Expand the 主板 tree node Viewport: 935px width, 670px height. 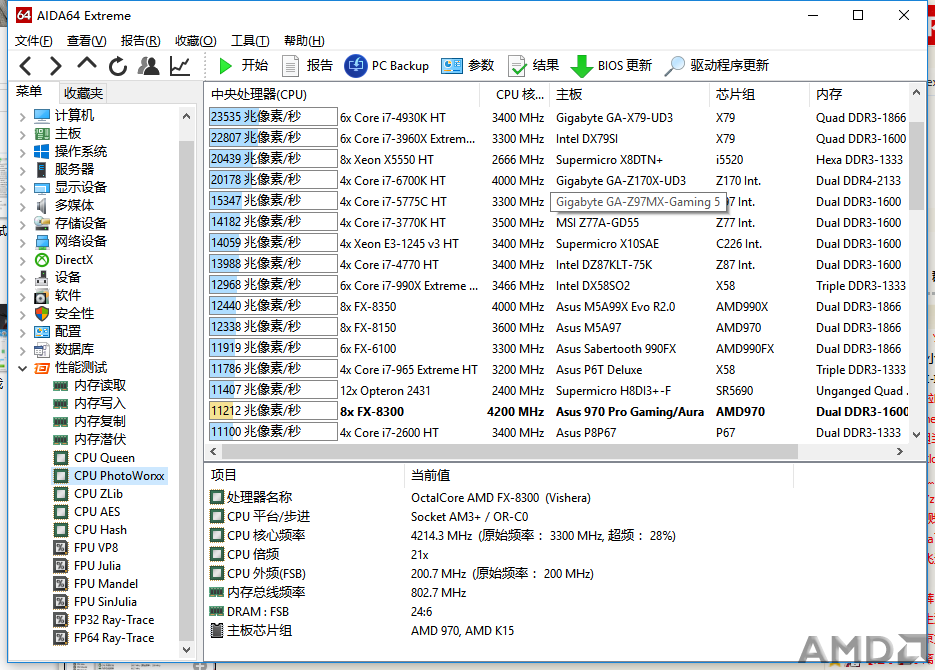[22, 134]
